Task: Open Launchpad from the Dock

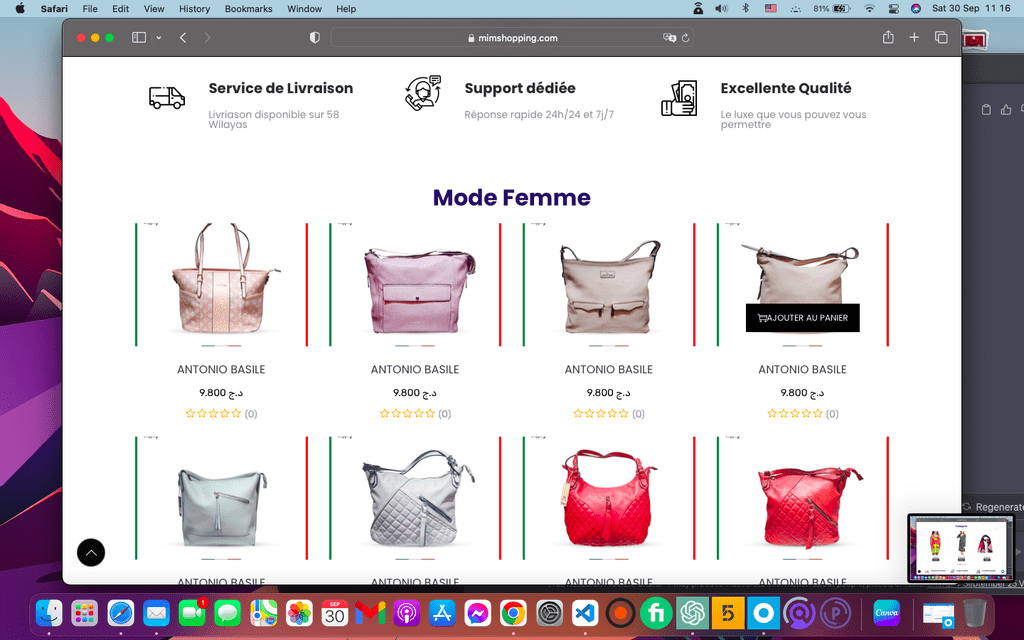Action: coord(85,613)
